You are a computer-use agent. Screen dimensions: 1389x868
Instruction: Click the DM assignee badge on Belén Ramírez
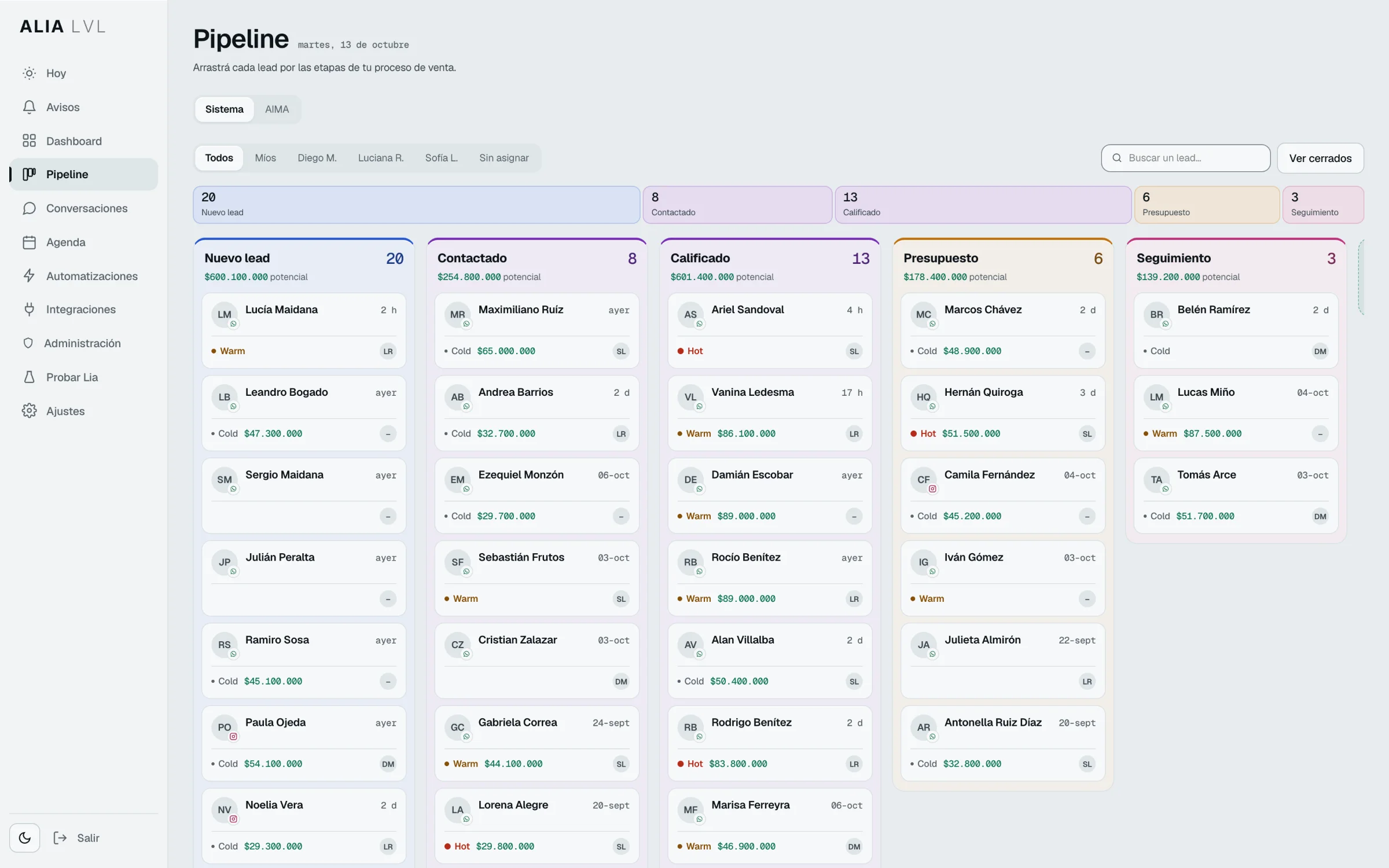click(1320, 351)
